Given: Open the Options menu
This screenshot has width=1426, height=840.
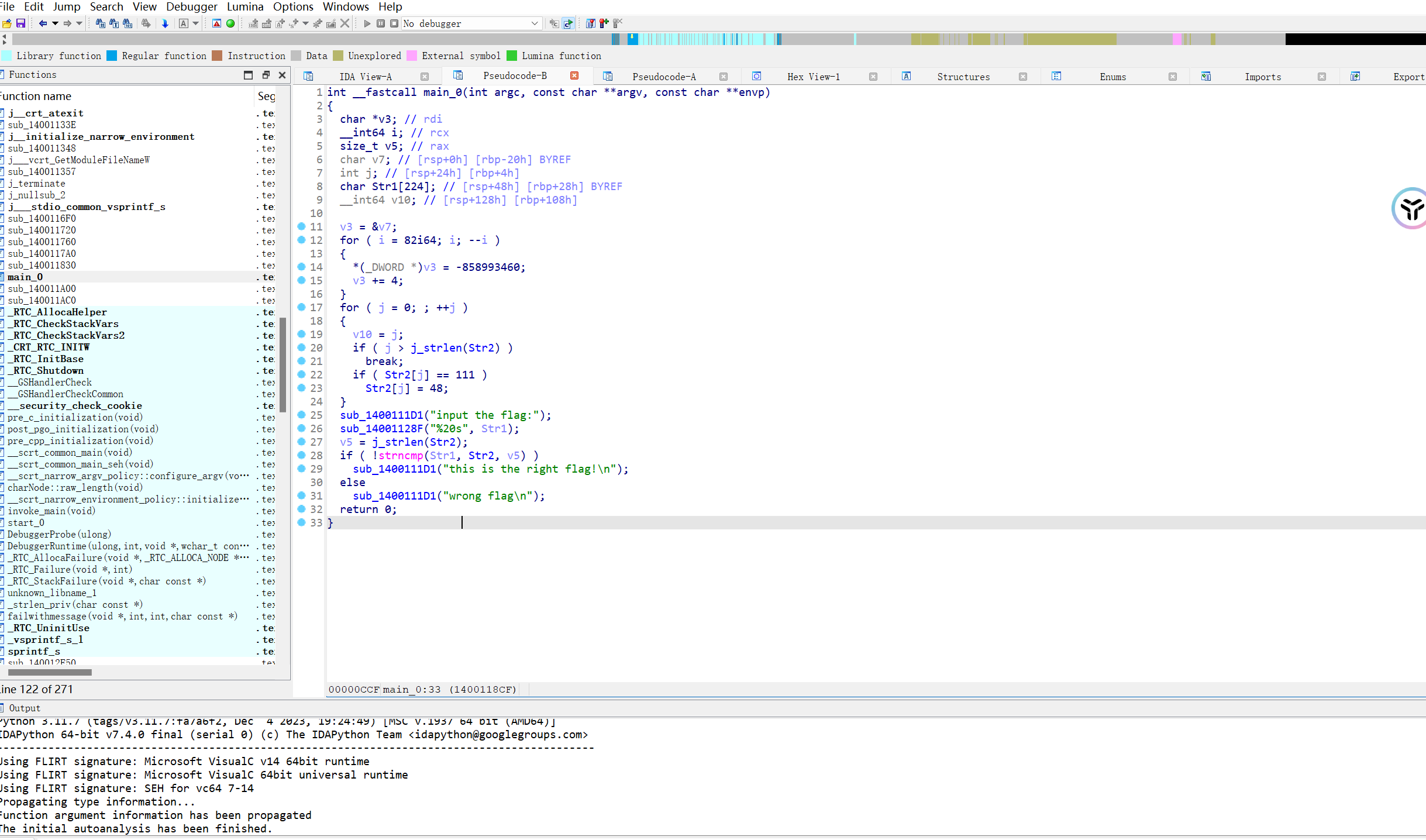Looking at the screenshot, I should pyautogui.click(x=293, y=6).
